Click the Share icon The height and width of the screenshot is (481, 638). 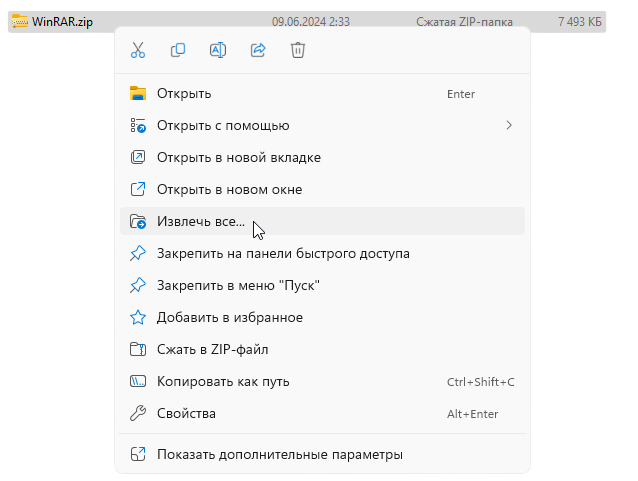(x=258, y=50)
